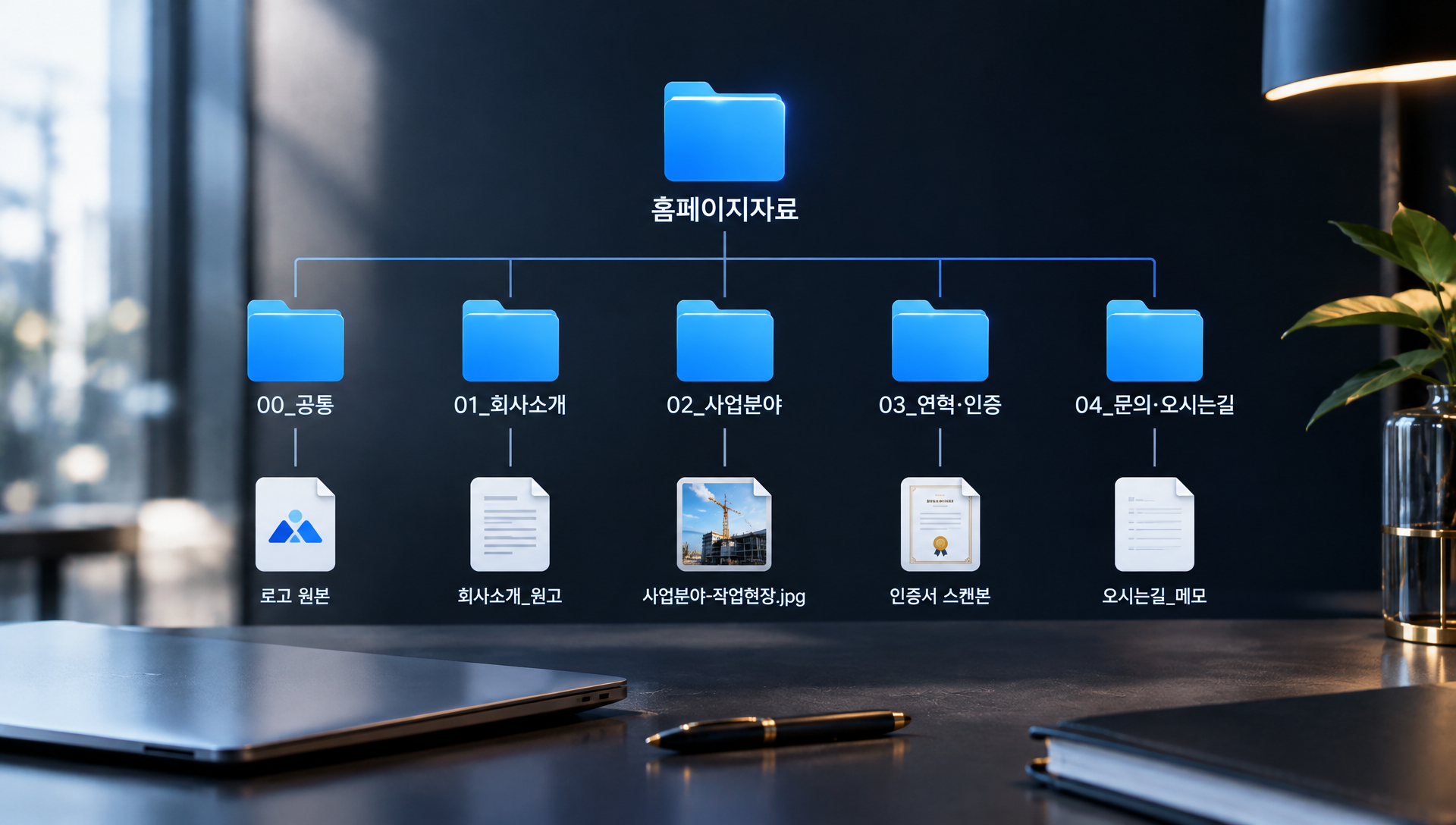Screen dimensions: 1456x825
Task: Click the 로고 원본 file name
Action: pos(295,596)
